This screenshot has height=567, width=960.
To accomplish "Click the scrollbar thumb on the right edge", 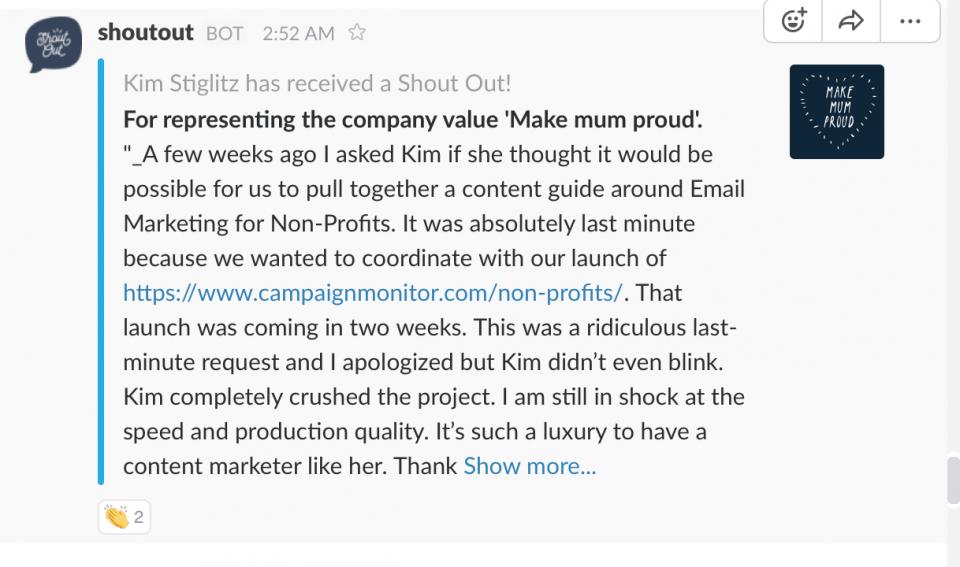I will point(953,479).
